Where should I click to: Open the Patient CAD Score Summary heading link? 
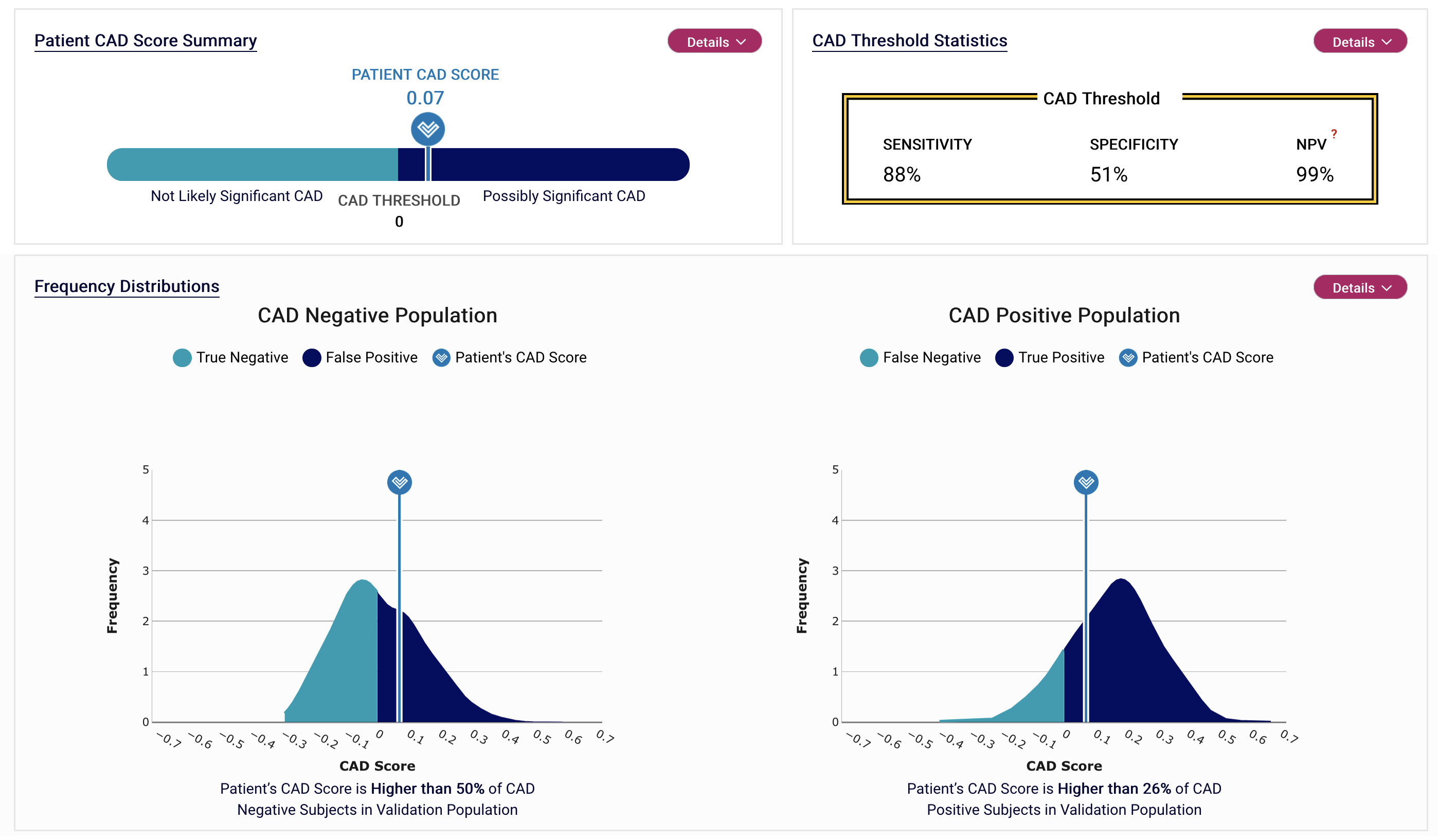(x=146, y=41)
